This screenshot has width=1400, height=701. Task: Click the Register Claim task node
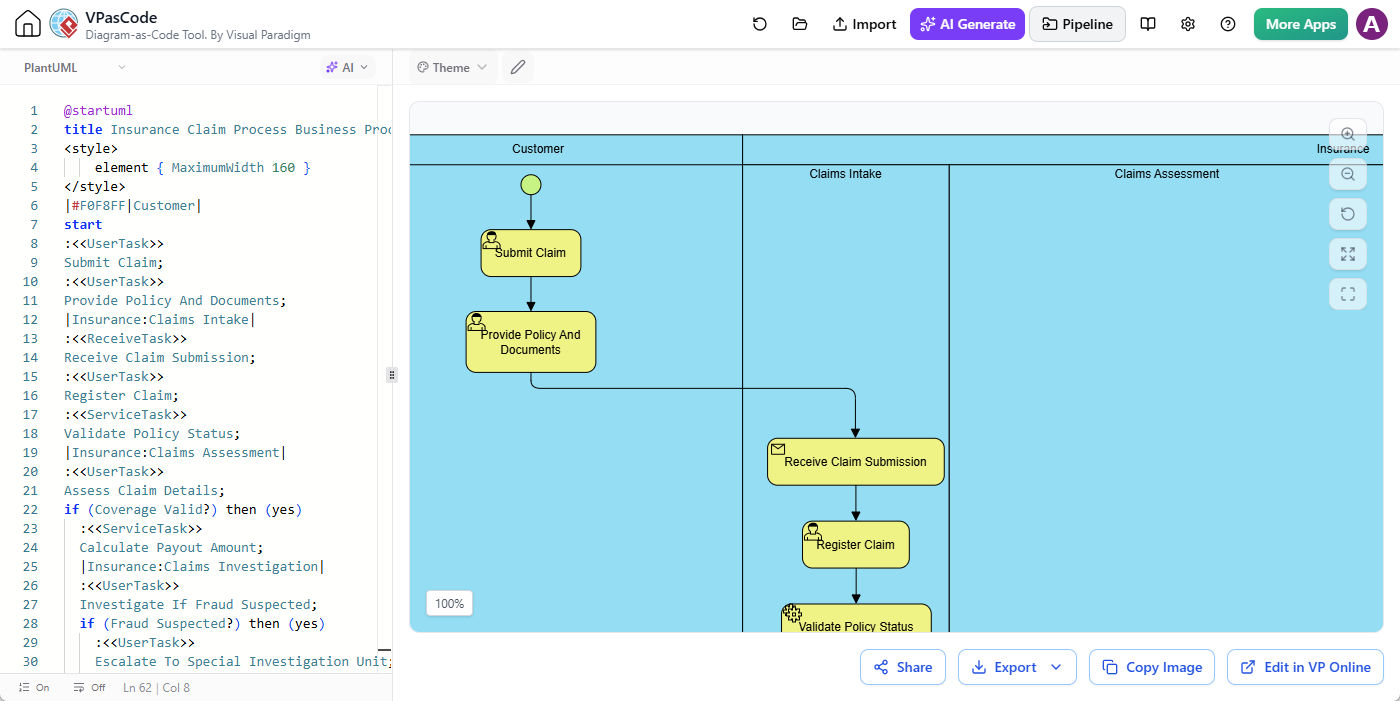(x=856, y=545)
